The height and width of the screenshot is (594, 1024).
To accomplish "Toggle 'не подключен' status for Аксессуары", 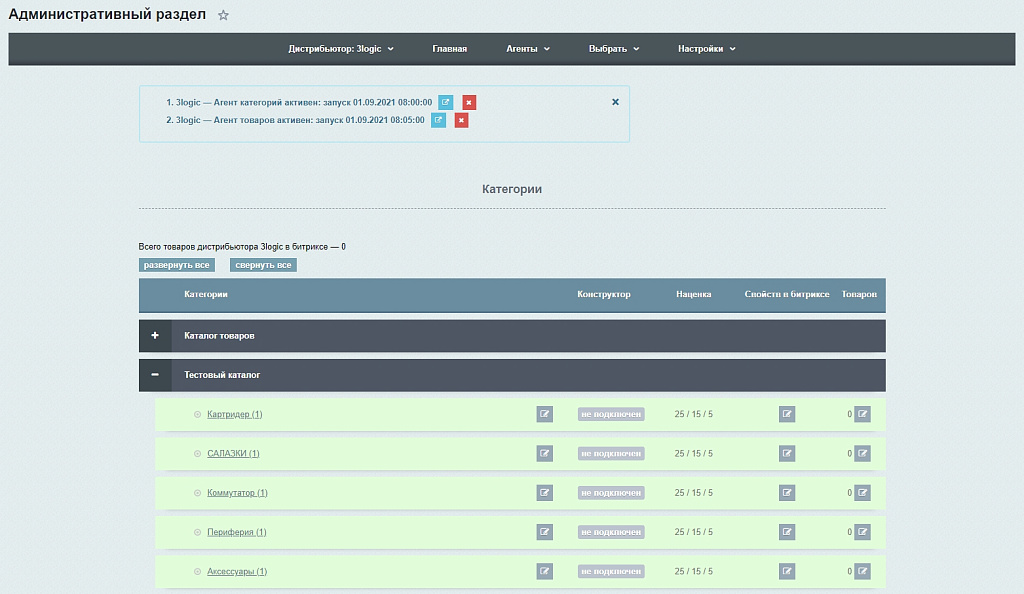I will [611, 571].
